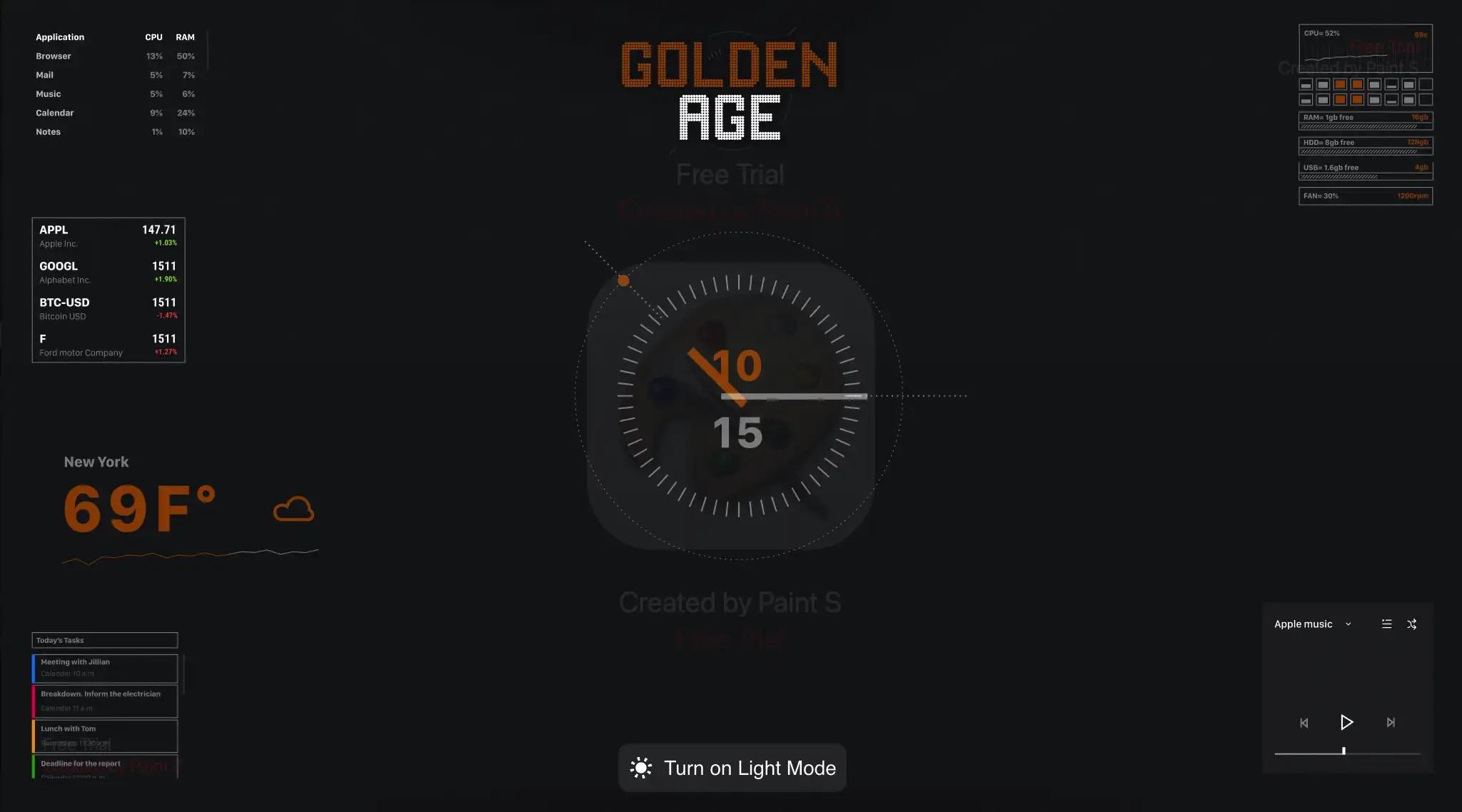Image resolution: width=1462 pixels, height=812 pixels.
Task: Select the BTC-USD stock ticker row
Action: point(107,309)
